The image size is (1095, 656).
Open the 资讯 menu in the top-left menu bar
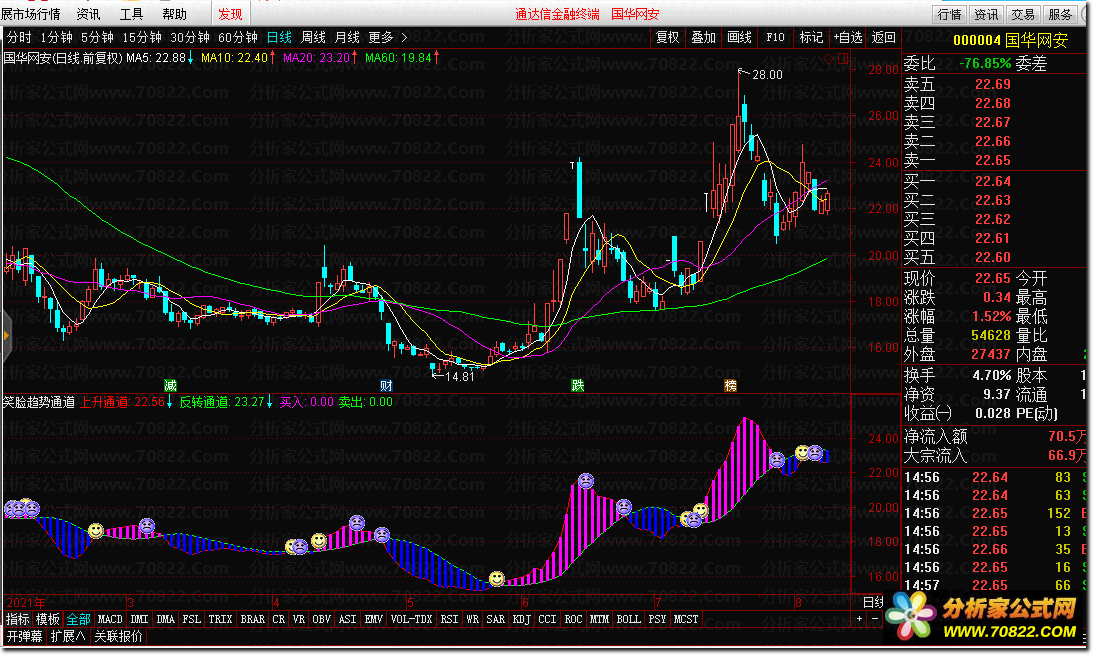coord(88,14)
